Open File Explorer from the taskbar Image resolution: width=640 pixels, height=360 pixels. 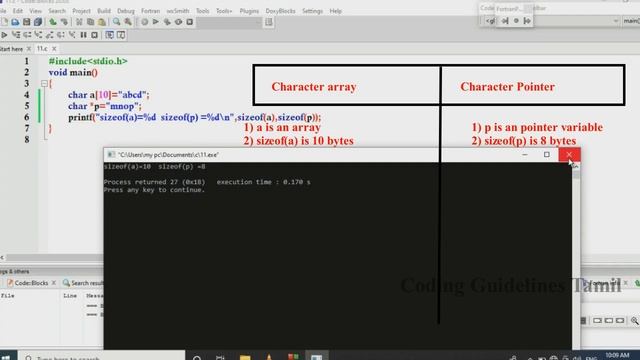(245, 357)
